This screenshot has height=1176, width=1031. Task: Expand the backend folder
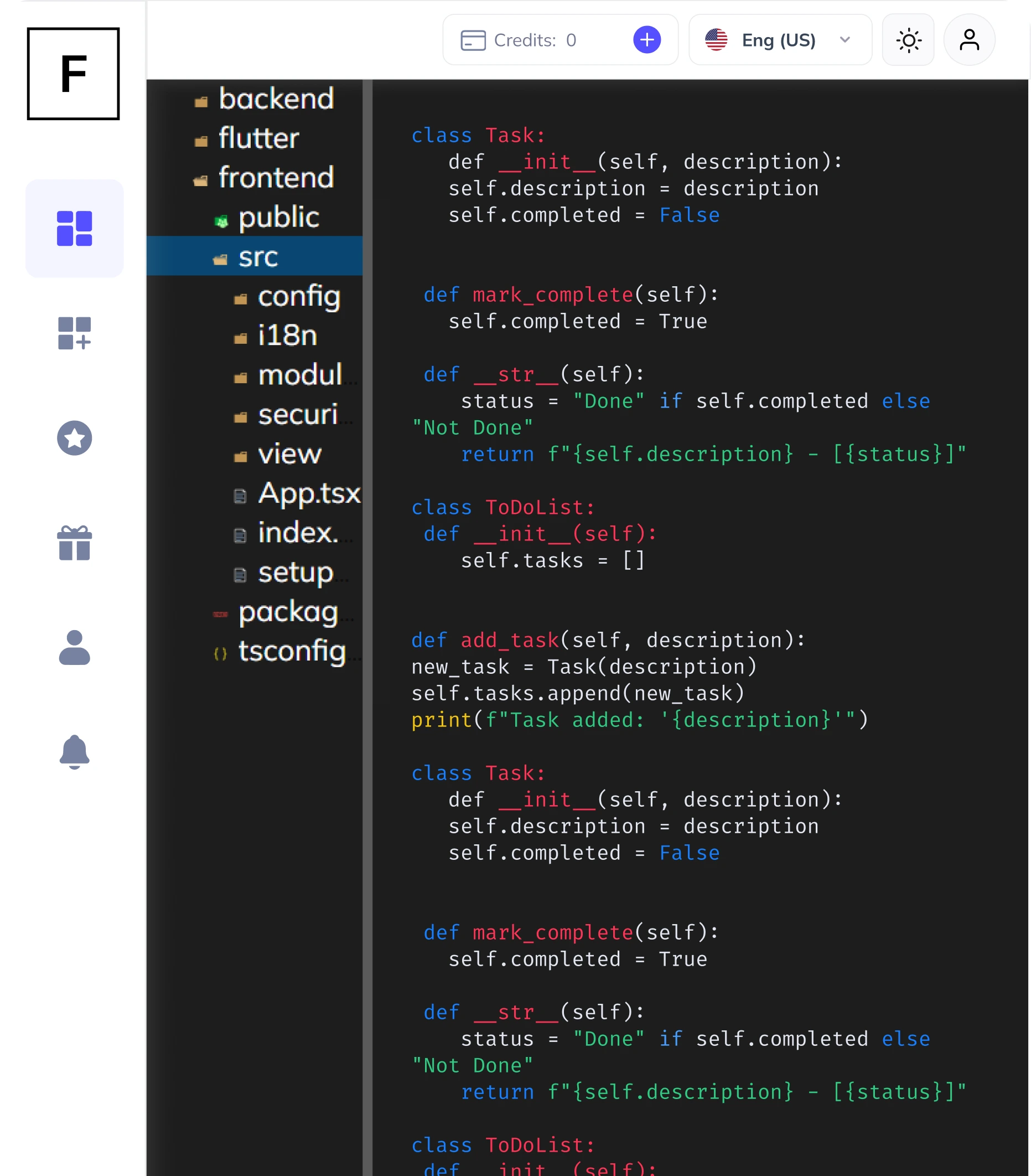[x=276, y=99]
